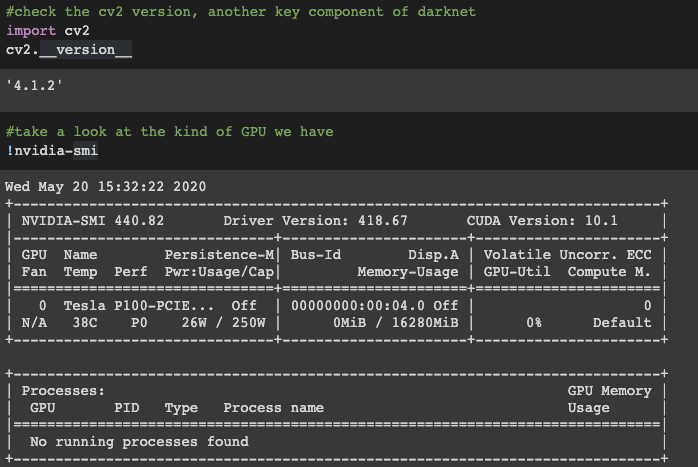Click 'No running processes found' text
The image size is (698, 467).
coord(139,441)
